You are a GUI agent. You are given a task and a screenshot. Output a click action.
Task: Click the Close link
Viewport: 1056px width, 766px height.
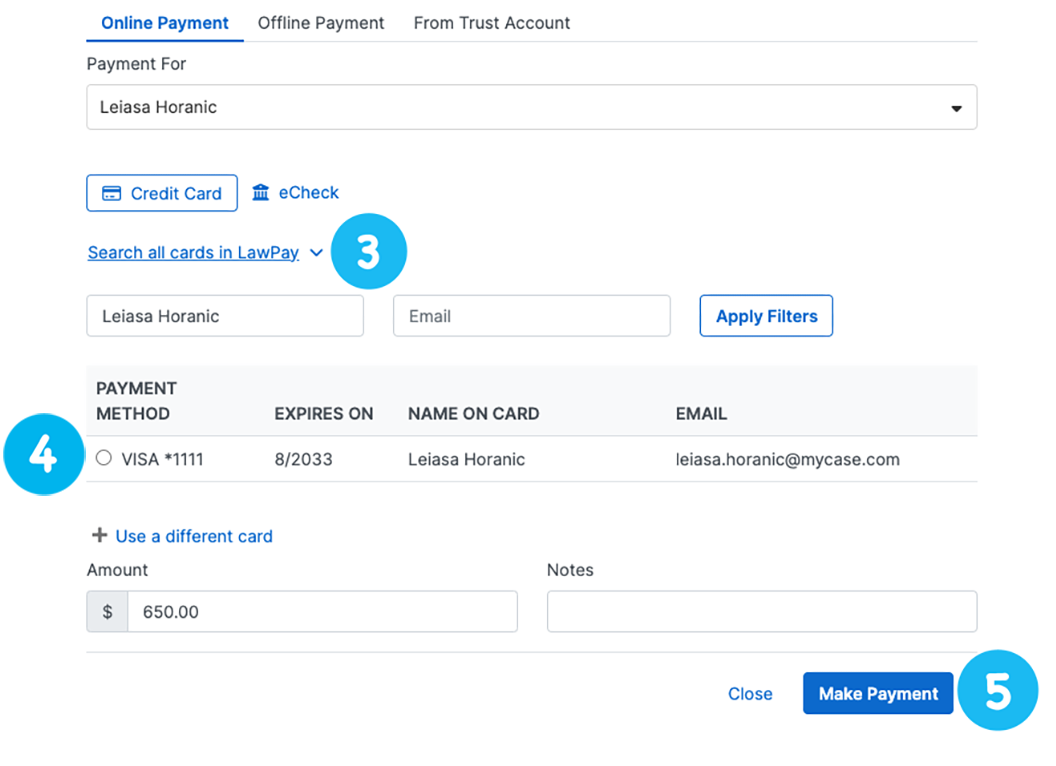pyautogui.click(x=750, y=693)
